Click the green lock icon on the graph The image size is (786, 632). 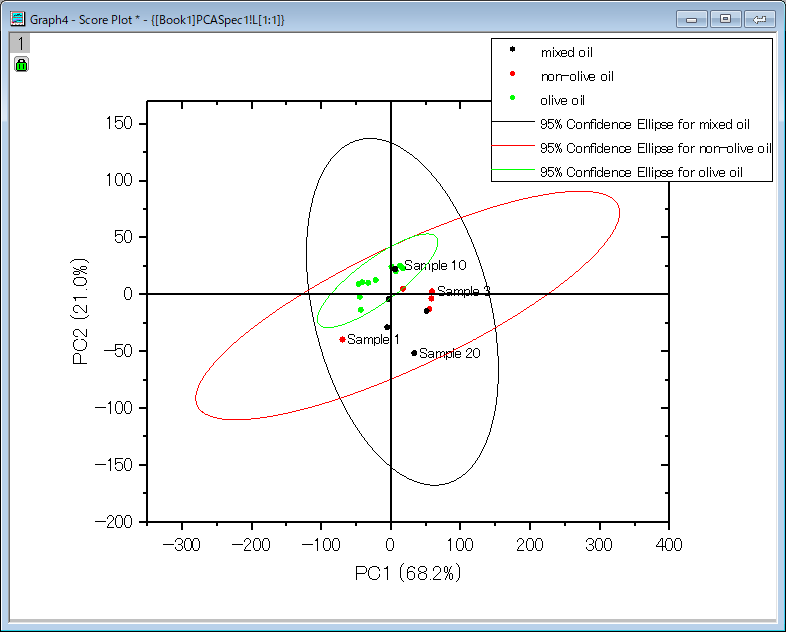click(x=21, y=64)
